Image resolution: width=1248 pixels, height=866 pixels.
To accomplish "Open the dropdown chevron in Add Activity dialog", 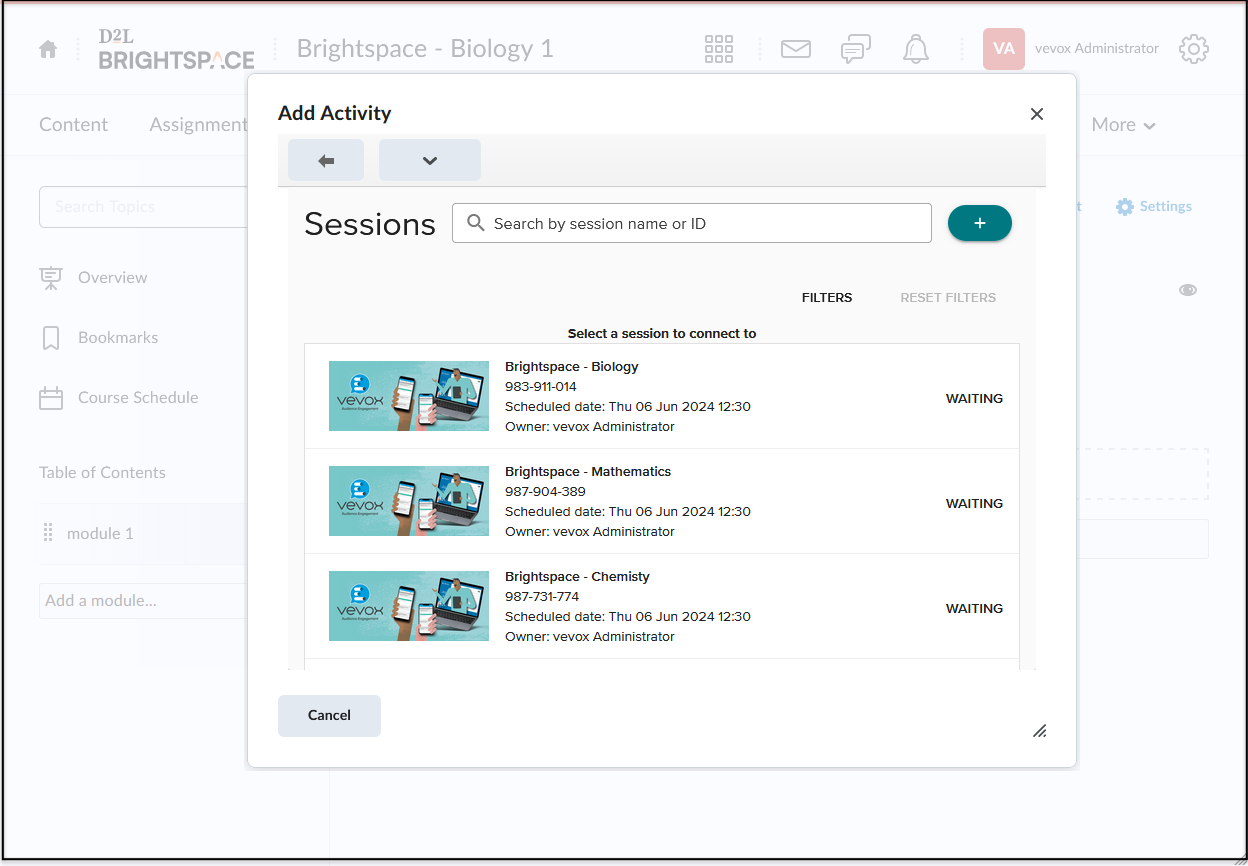I will pyautogui.click(x=429, y=159).
